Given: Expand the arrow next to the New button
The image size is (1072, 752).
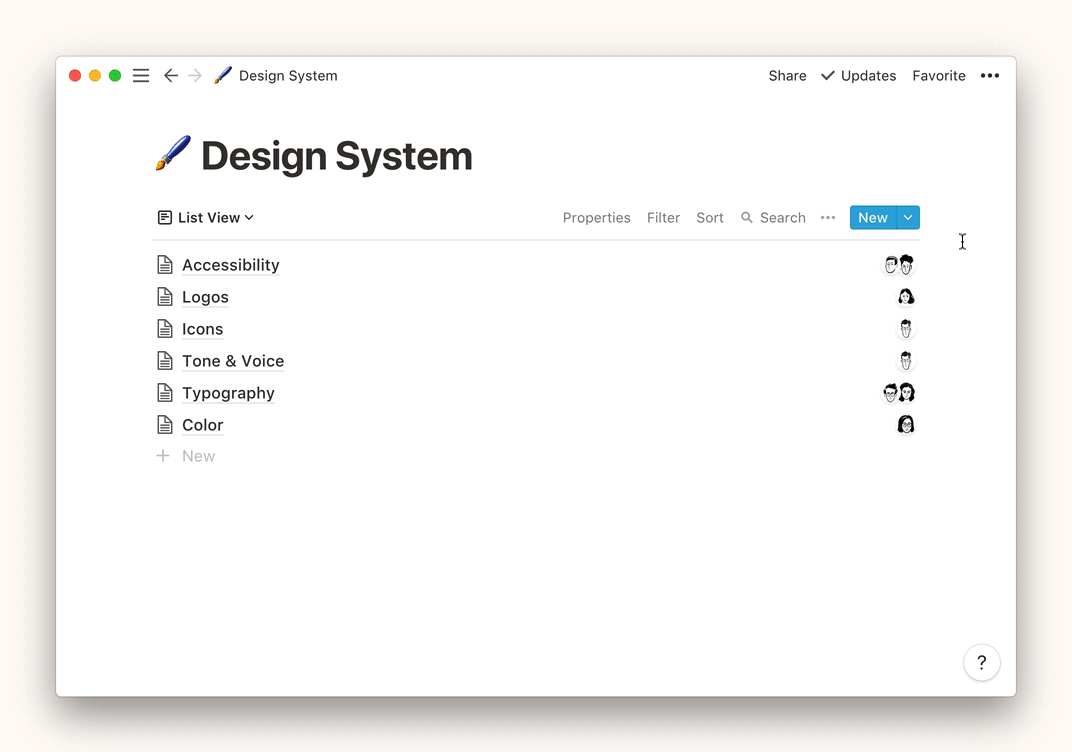Looking at the screenshot, I should coord(908,218).
